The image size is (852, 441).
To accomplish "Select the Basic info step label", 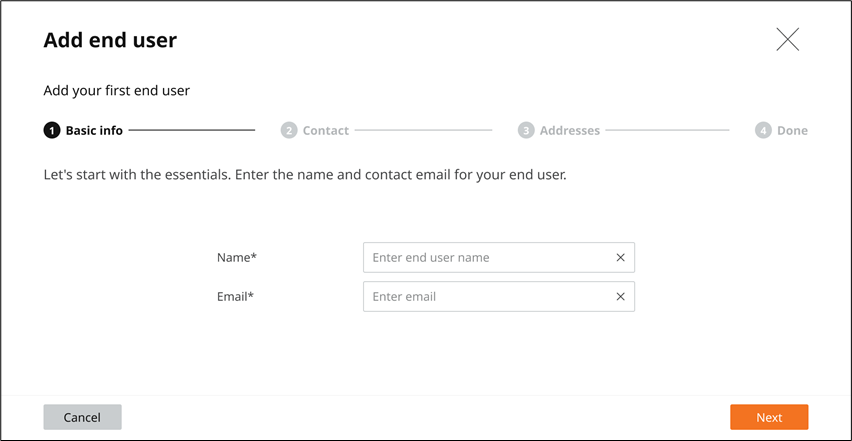I will pyautogui.click(x=94, y=130).
